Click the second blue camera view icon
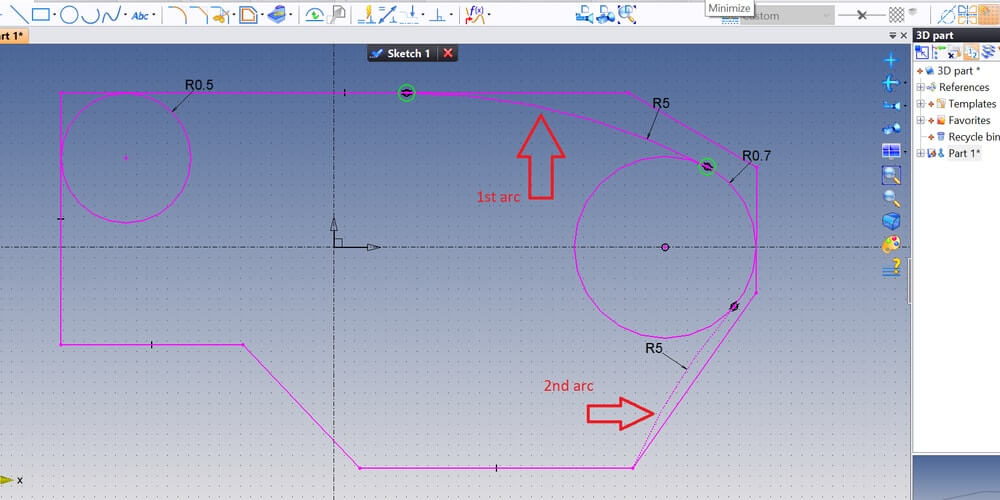 606,15
